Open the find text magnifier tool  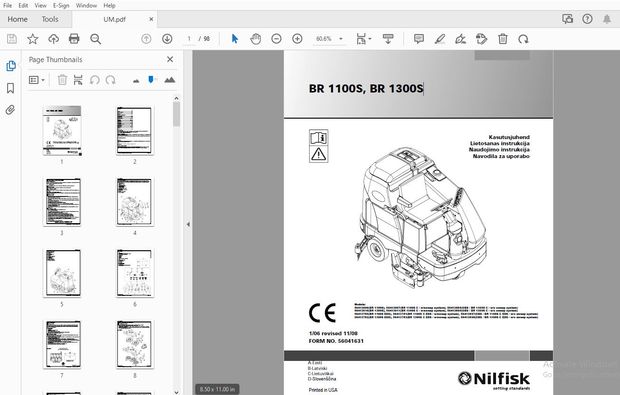click(x=95, y=39)
